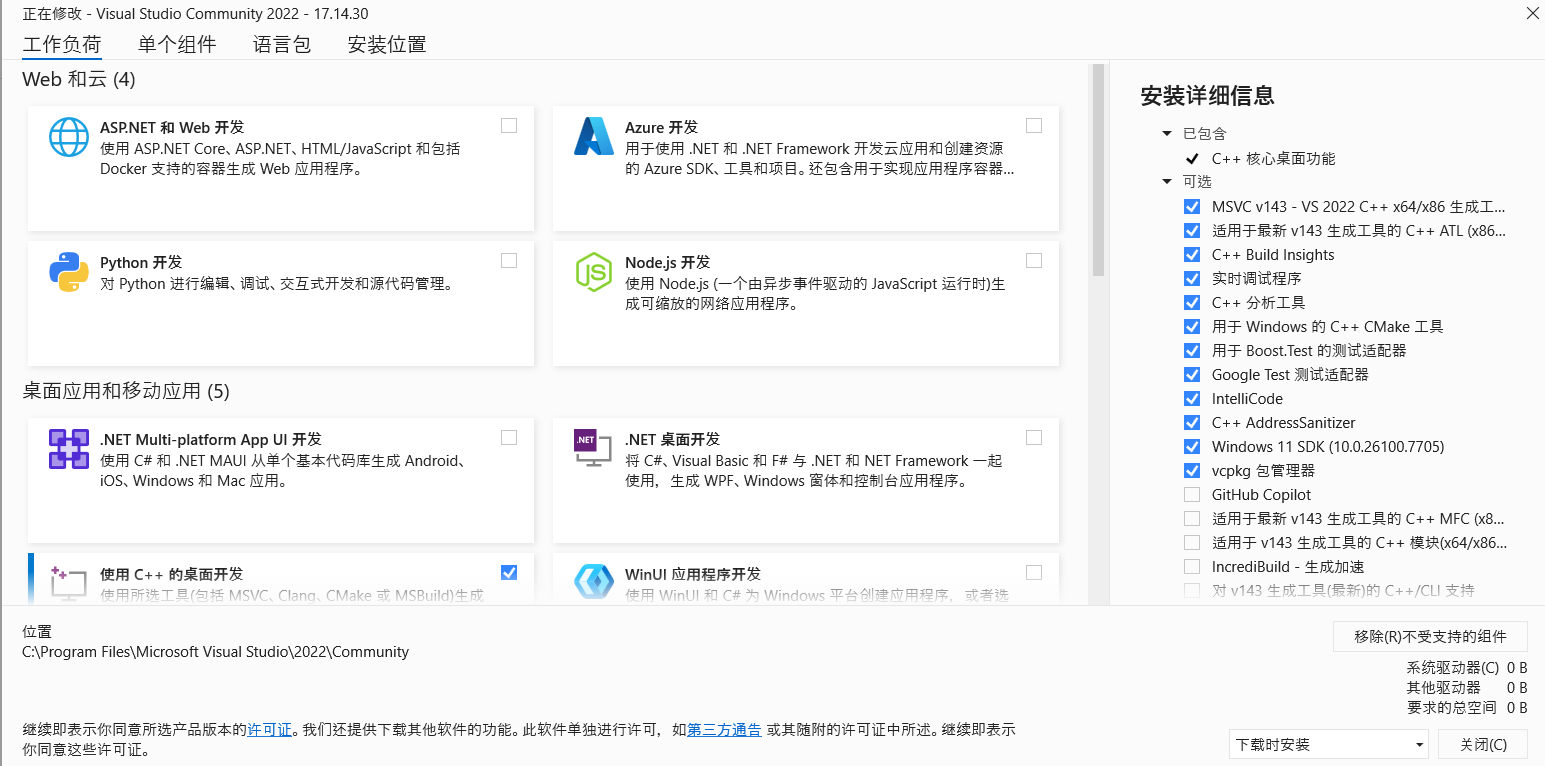Uncheck C++ AddressSanitizer component
The image size is (1545, 766).
tap(1192, 423)
